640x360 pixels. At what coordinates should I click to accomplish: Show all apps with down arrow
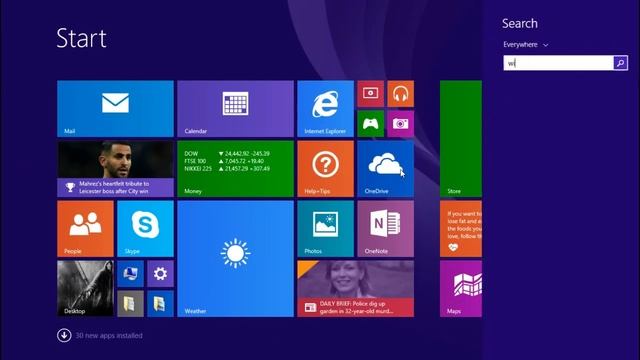[64, 336]
